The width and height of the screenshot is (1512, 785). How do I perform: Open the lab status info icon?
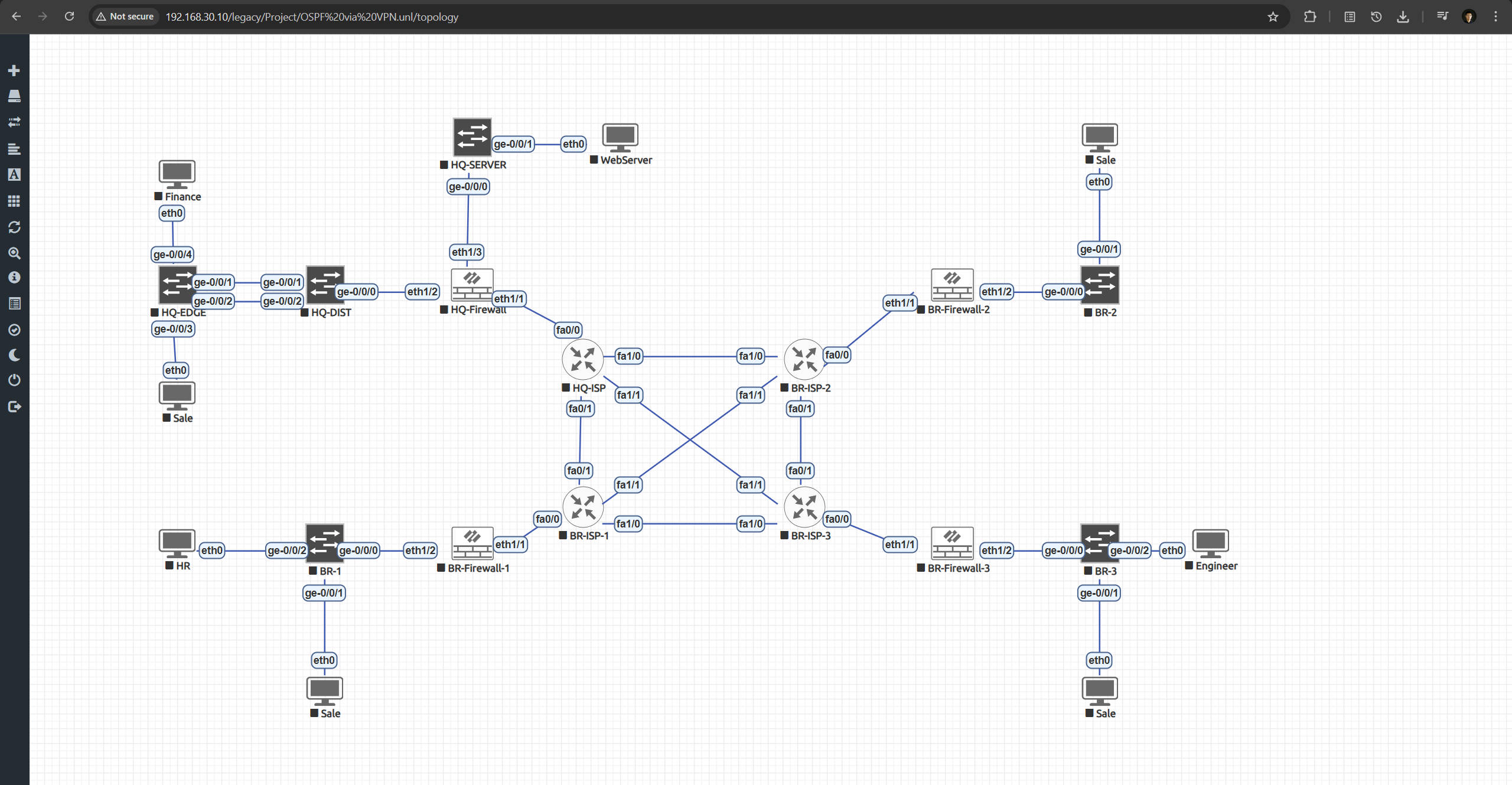pos(14,278)
